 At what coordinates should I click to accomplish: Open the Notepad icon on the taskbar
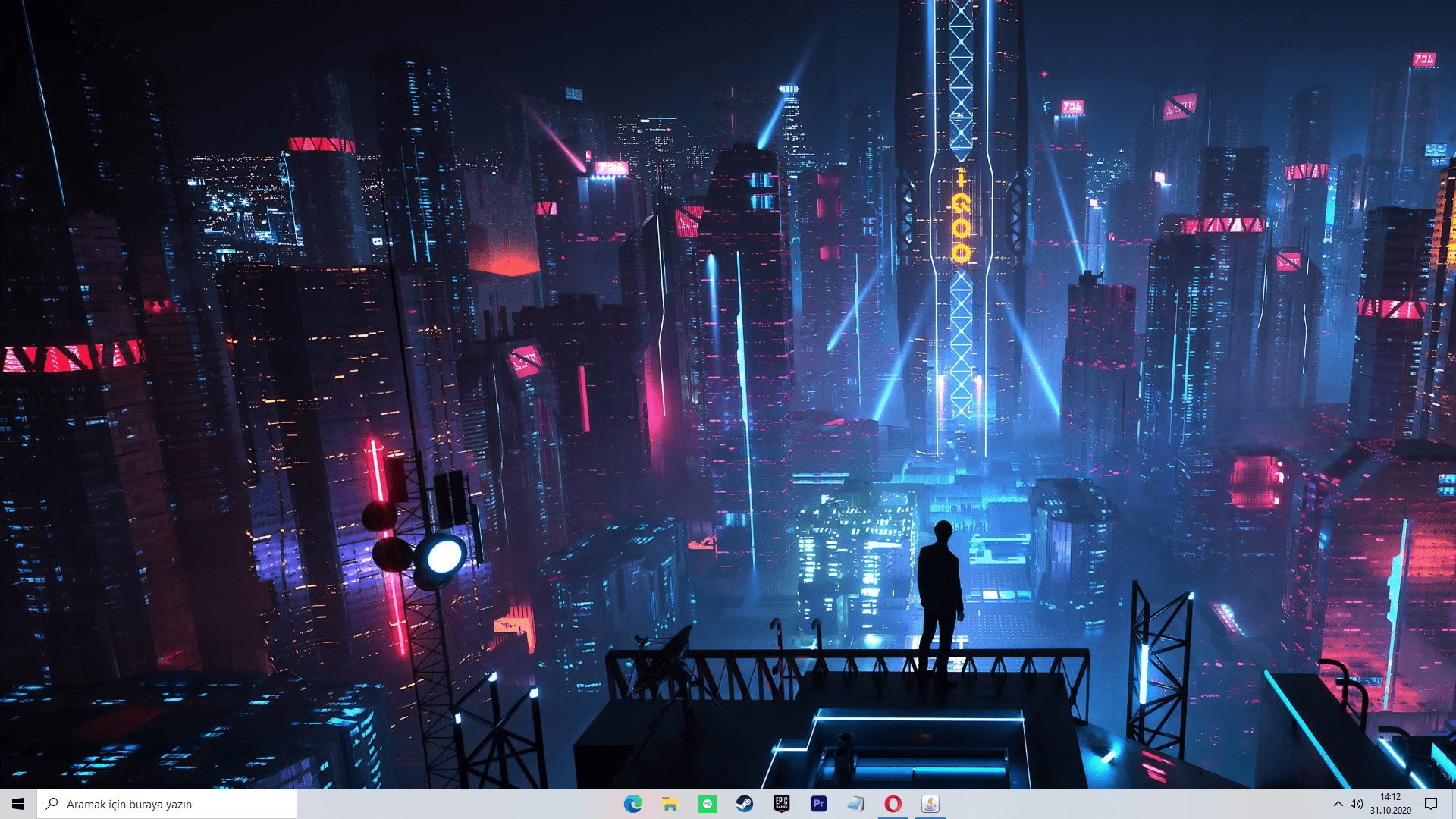point(855,804)
